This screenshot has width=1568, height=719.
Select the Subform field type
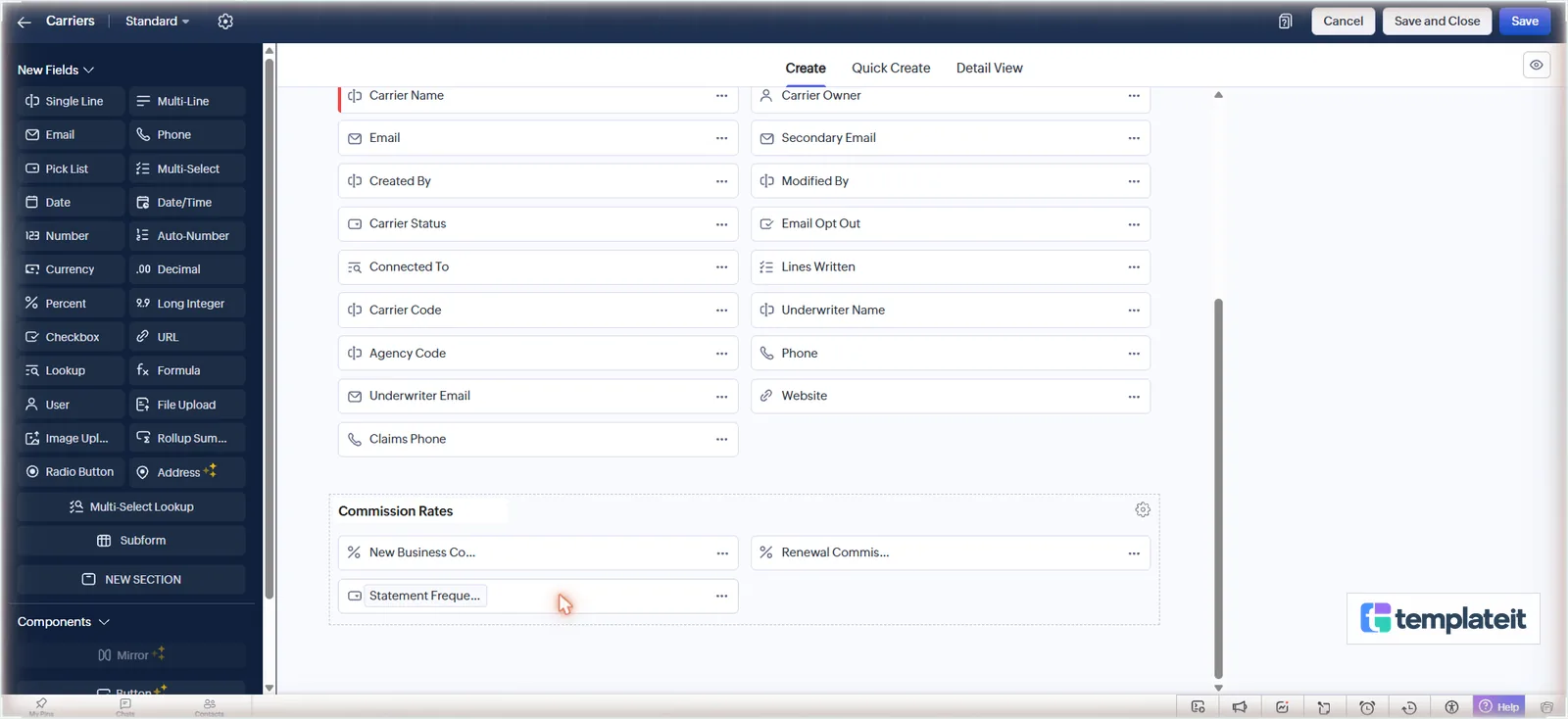(131, 541)
